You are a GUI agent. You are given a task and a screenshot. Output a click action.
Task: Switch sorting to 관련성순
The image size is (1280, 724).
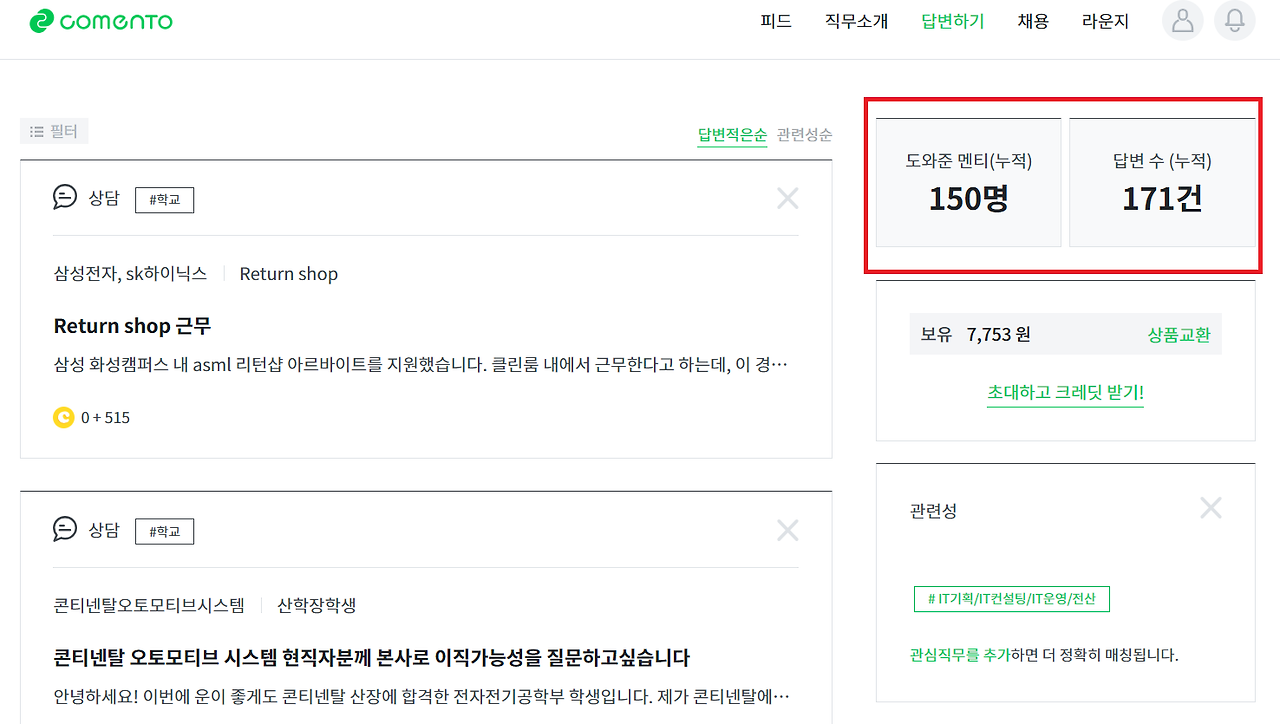pyautogui.click(x=803, y=134)
